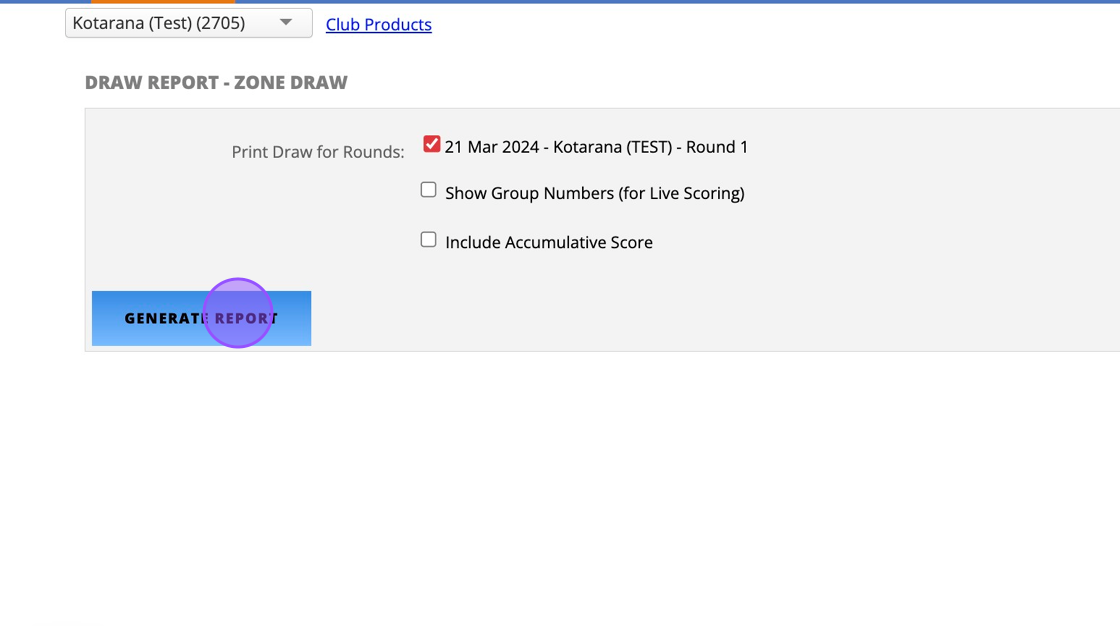Click the '(2705)' club number in the selector
The image size is (1120, 626).
coord(225,23)
